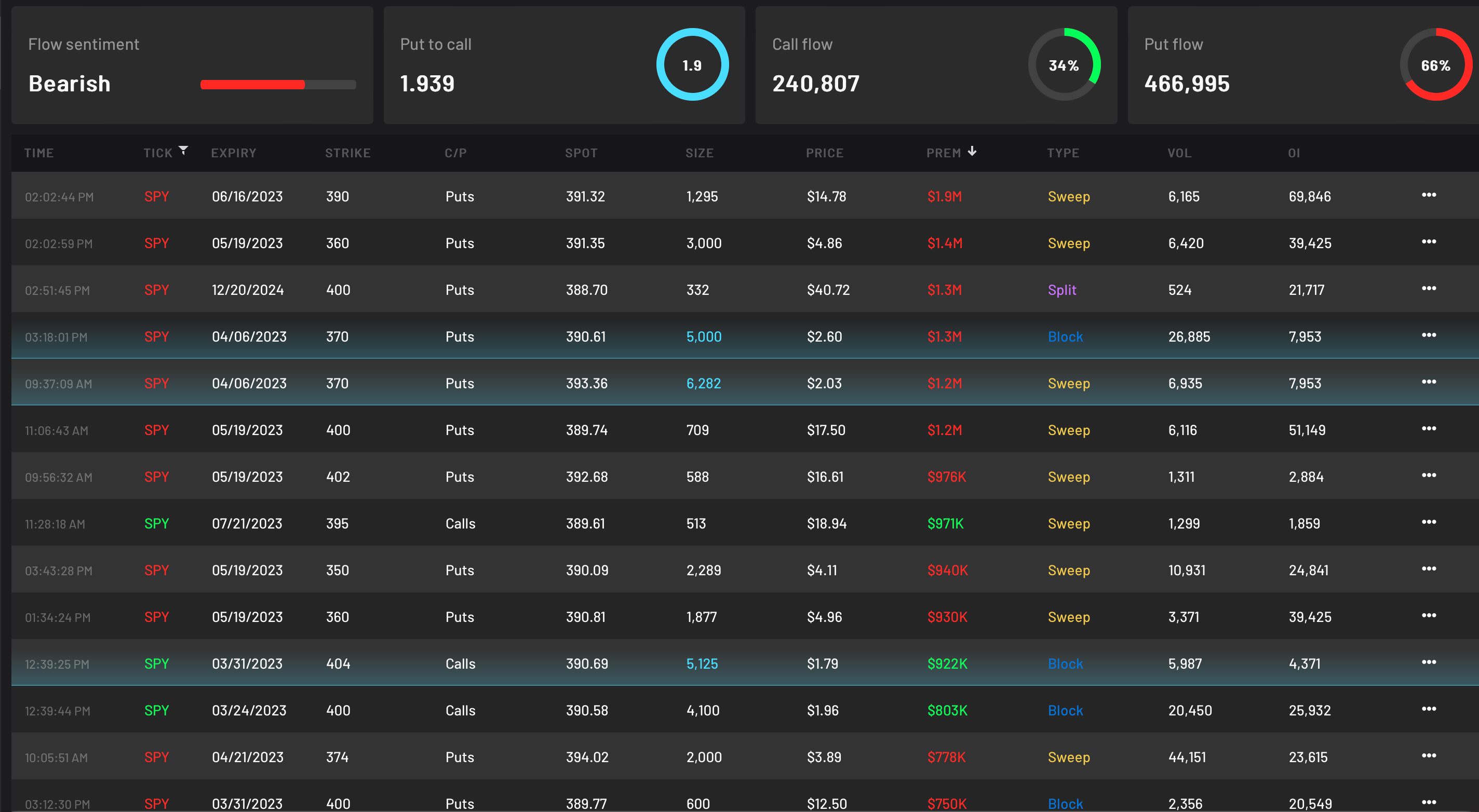
Task: Open three-dot menu for 12/20/2024 Split row
Action: [x=1429, y=289]
